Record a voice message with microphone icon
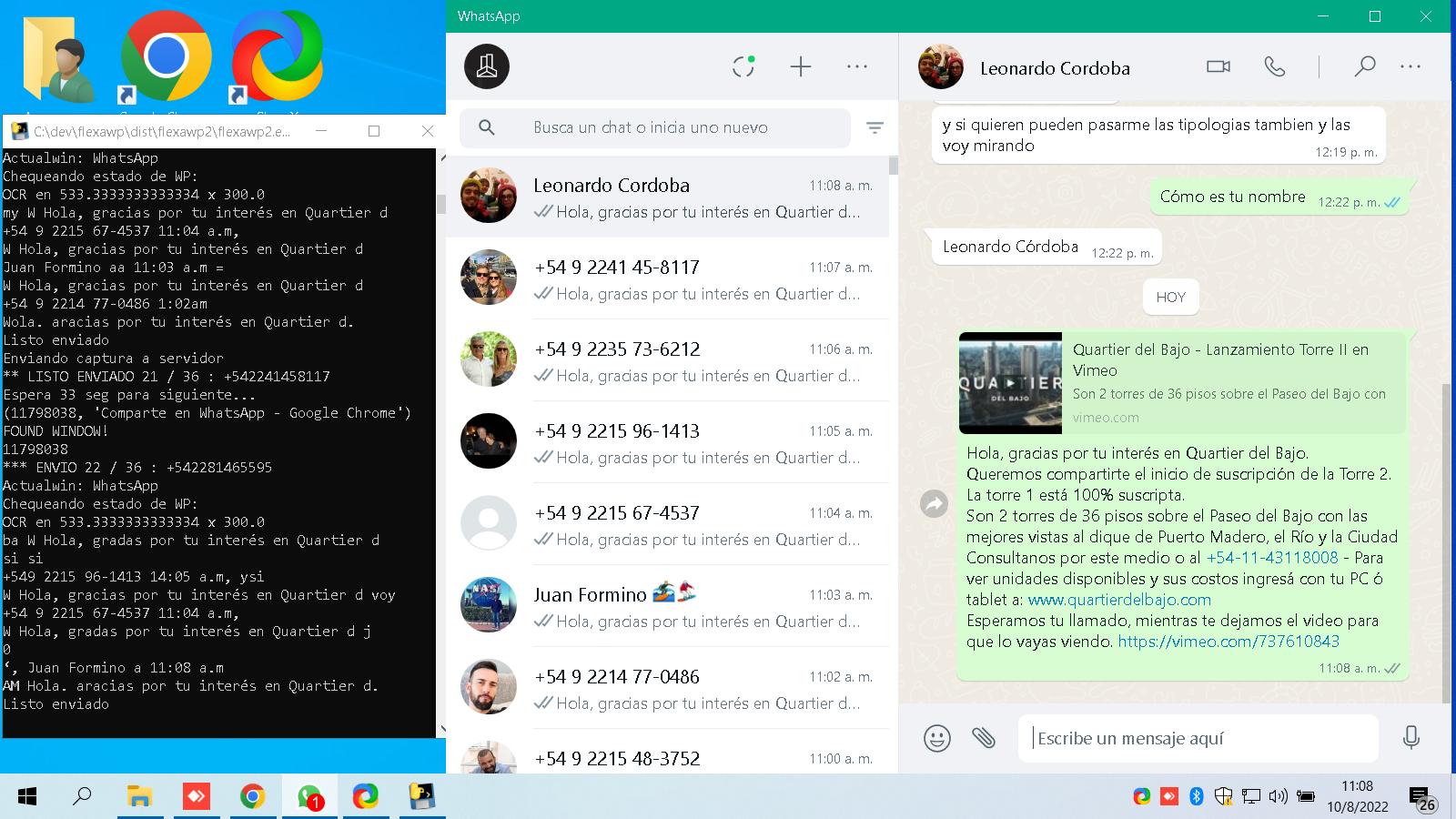This screenshot has width=1456, height=819. pyautogui.click(x=1411, y=738)
